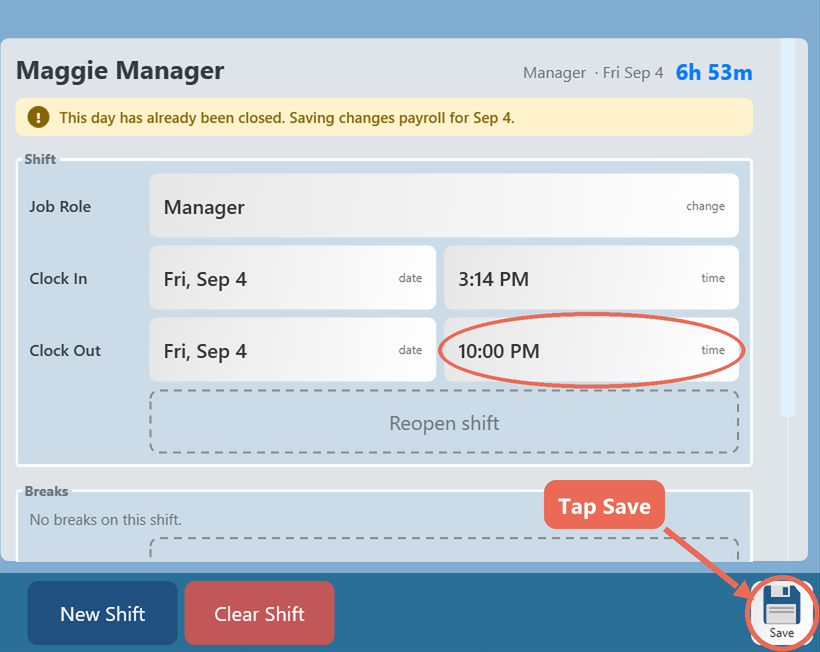Screen dimensions: 820x652
Task: Click the Clock In row label
Action: [58, 279]
